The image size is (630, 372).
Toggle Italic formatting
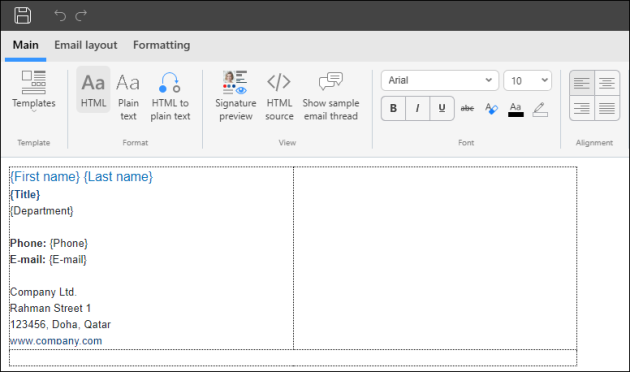(x=417, y=108)
